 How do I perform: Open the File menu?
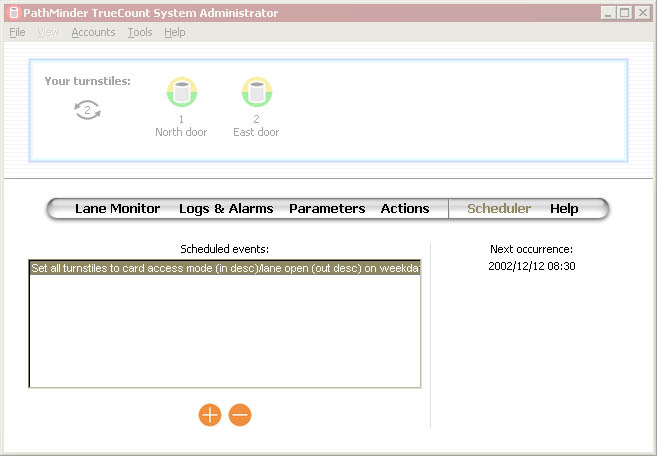click(17, 32)
